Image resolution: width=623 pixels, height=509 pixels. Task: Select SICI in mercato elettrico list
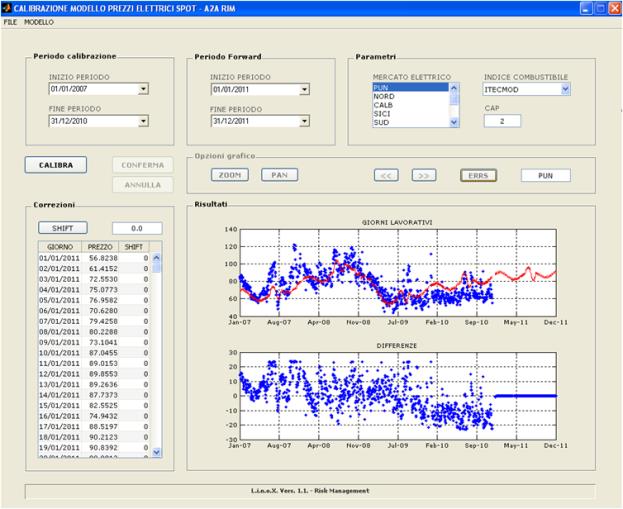click(410, 114)
